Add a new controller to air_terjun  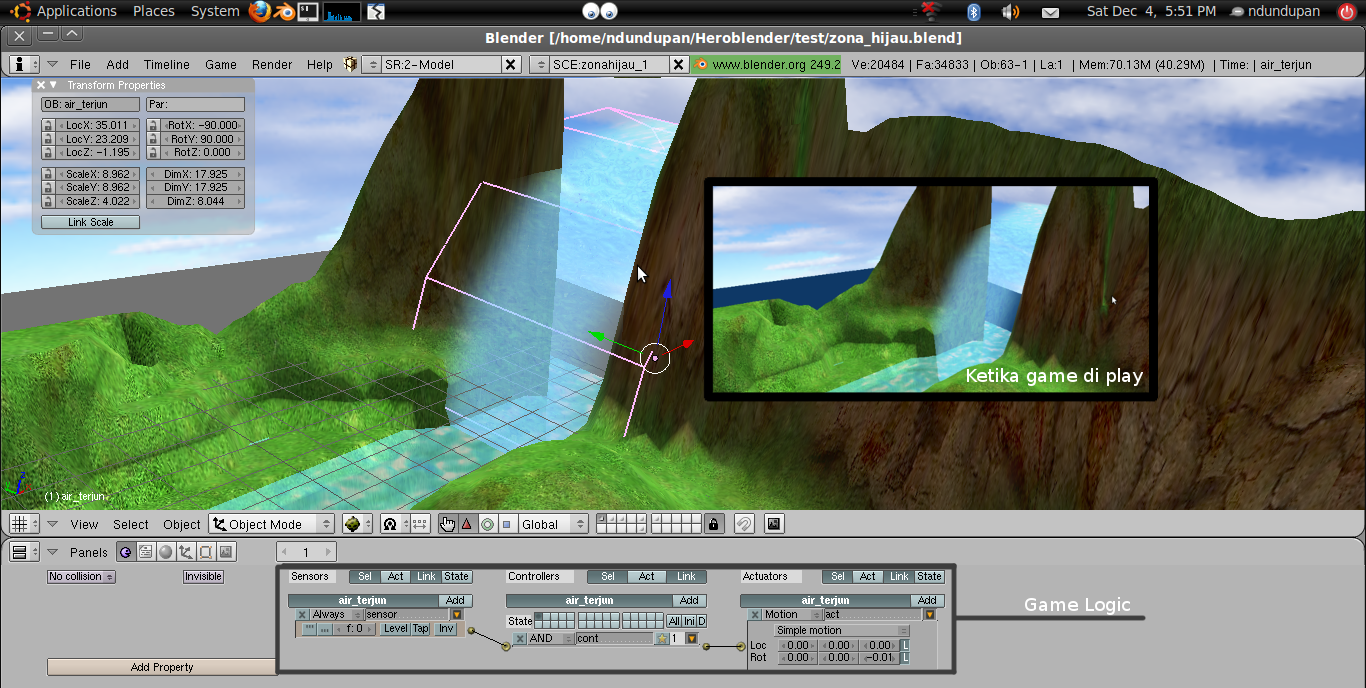[x=689, y=600]
